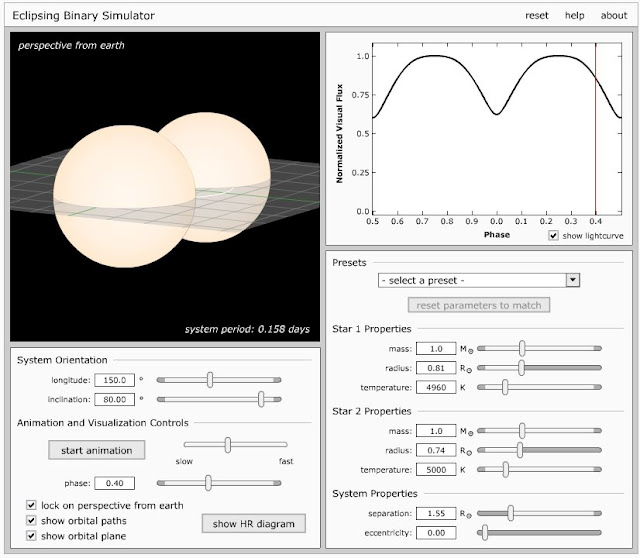This screenshot has height=558, width=640.
Task: Click the Star 1 temperature slider
Action: click(x=539, y=387)
